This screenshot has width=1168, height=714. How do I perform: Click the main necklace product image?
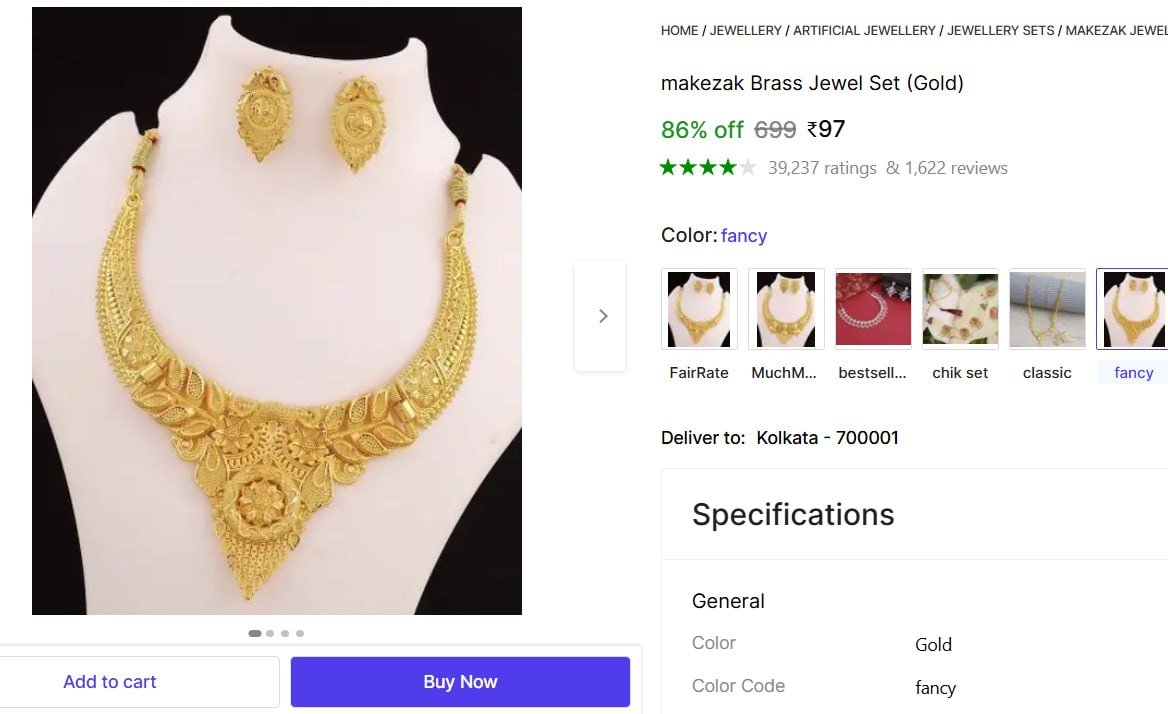[x=277, y=311]
